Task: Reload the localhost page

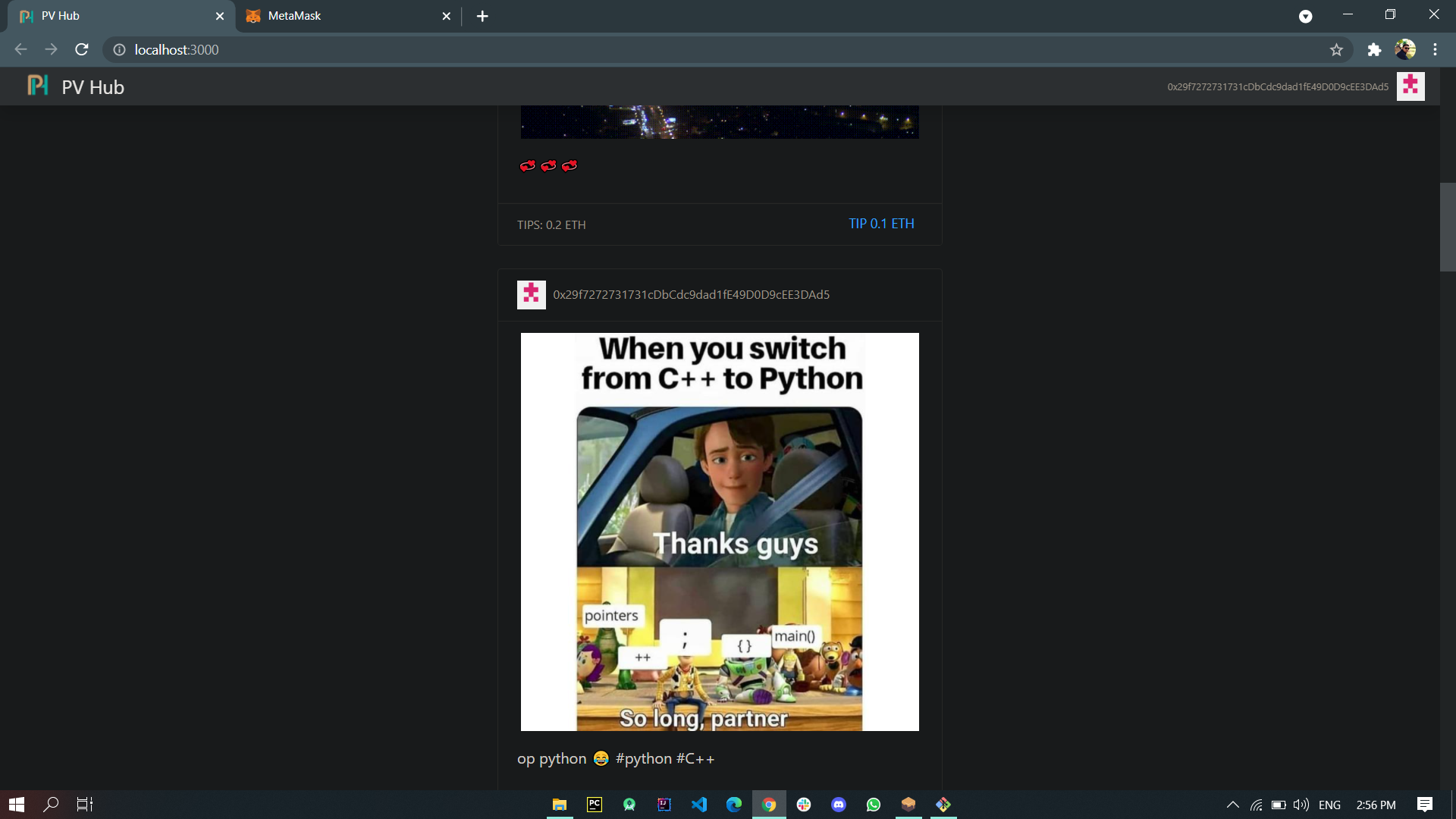Action: (82, 50)
